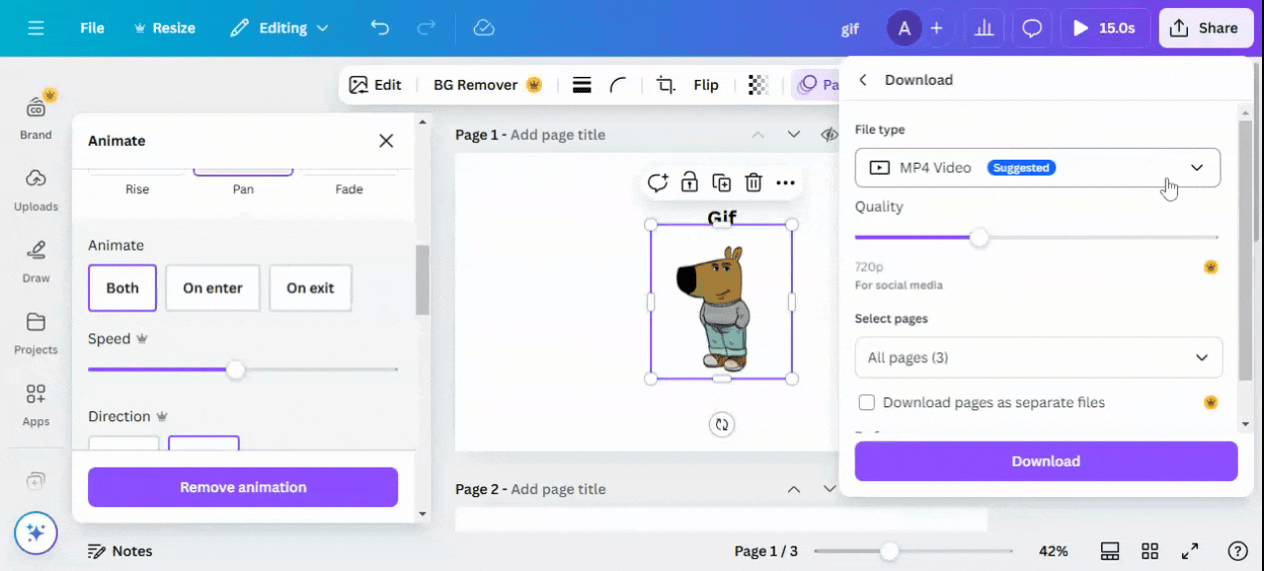Click the Quality slider handle
The image size is (1264, 571).
pyautogui.click(x=980, y=237)
